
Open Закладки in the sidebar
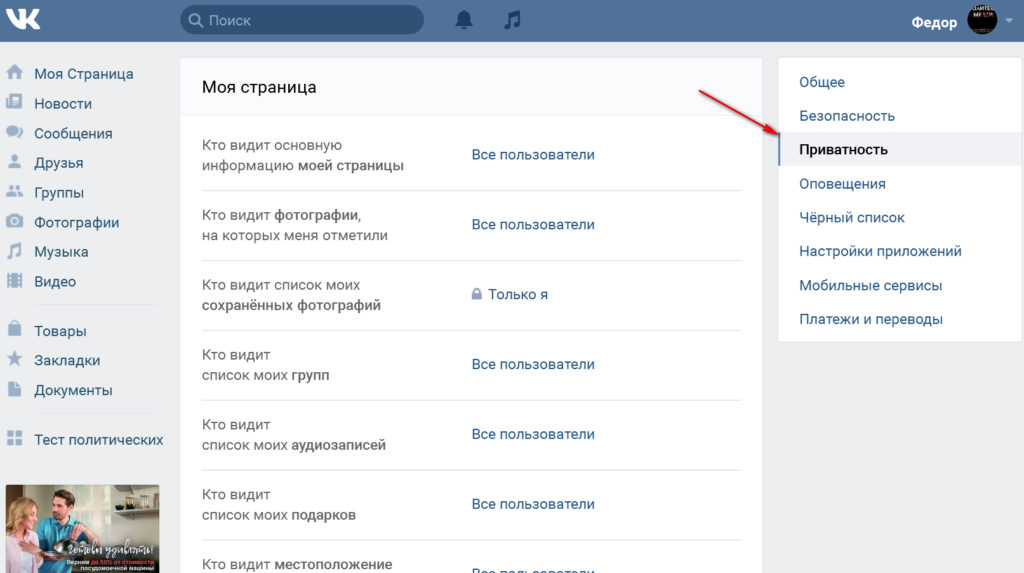point(67,361)
